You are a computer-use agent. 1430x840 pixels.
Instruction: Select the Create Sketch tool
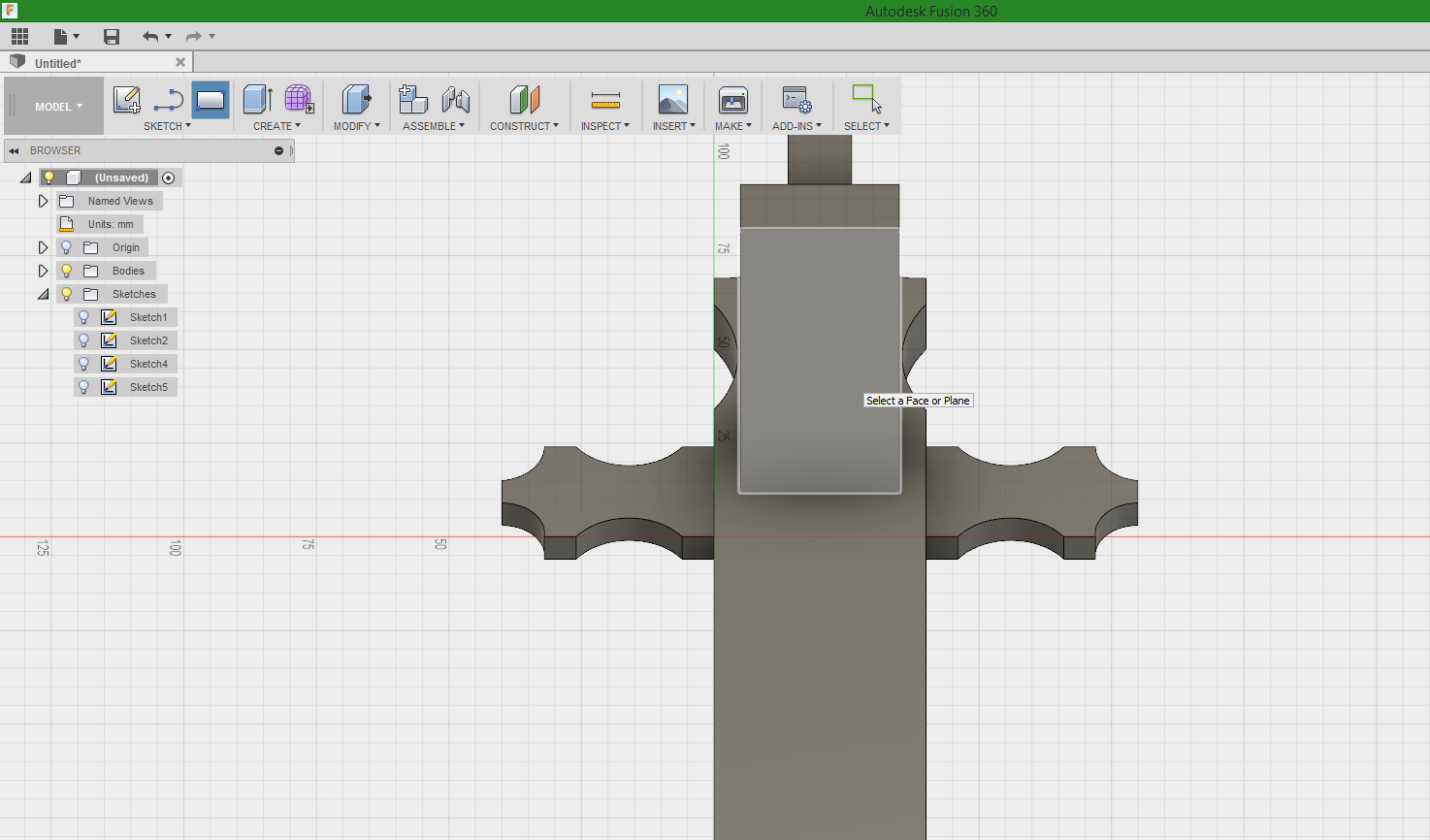(127, 99)
